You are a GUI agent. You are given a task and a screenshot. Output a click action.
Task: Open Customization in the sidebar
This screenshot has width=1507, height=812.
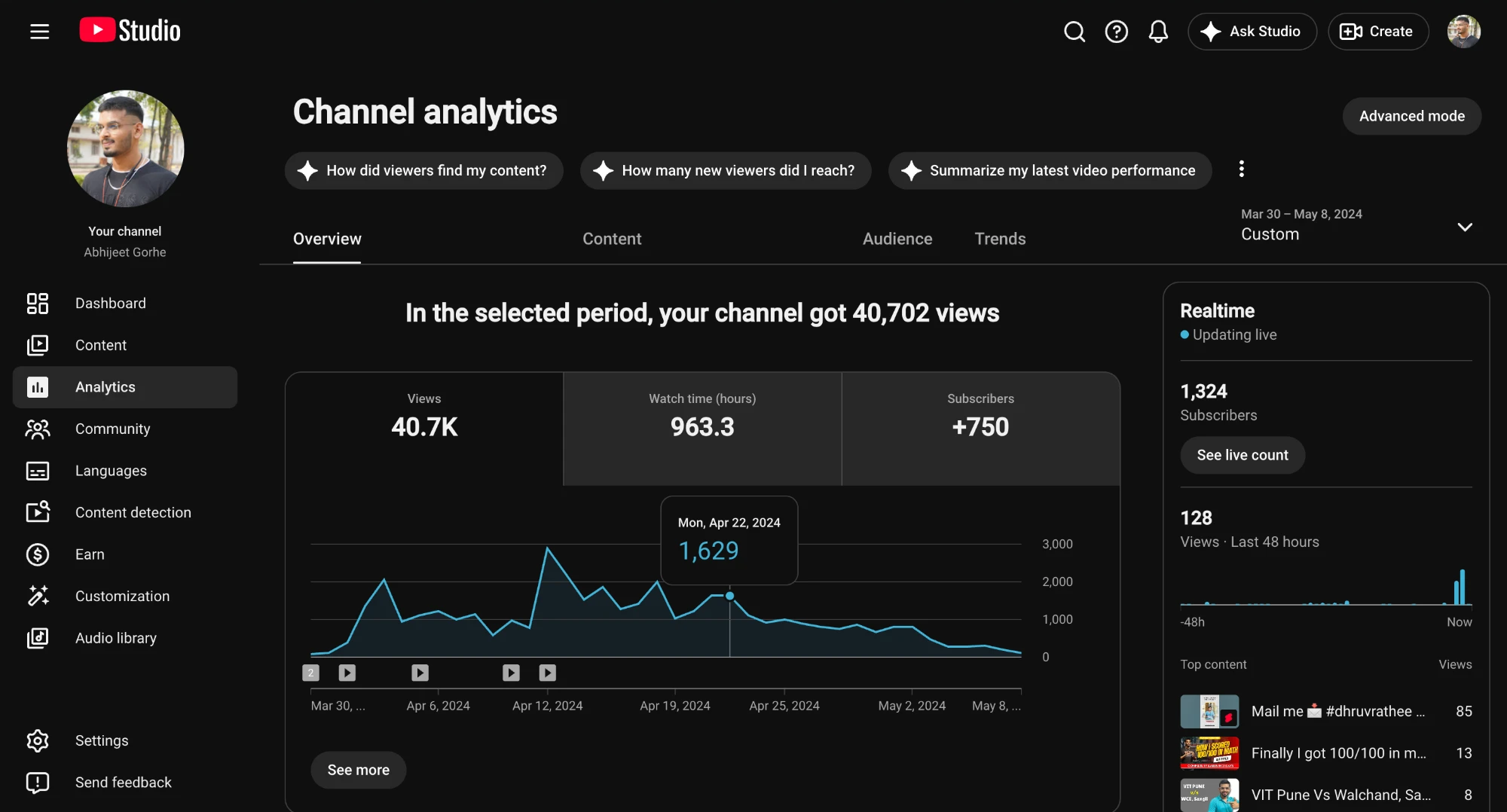coord(125,596)
